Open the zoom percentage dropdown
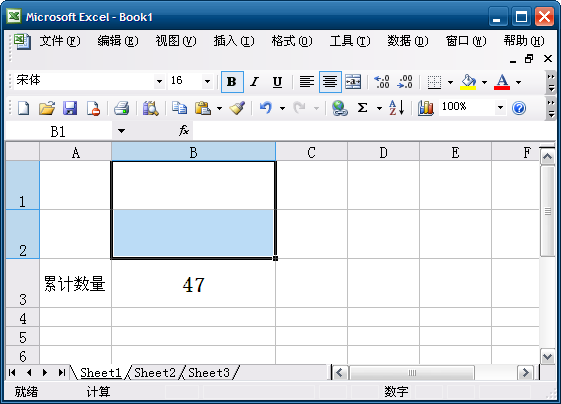This screenshot has height=404, width=561. pos(500,107)
